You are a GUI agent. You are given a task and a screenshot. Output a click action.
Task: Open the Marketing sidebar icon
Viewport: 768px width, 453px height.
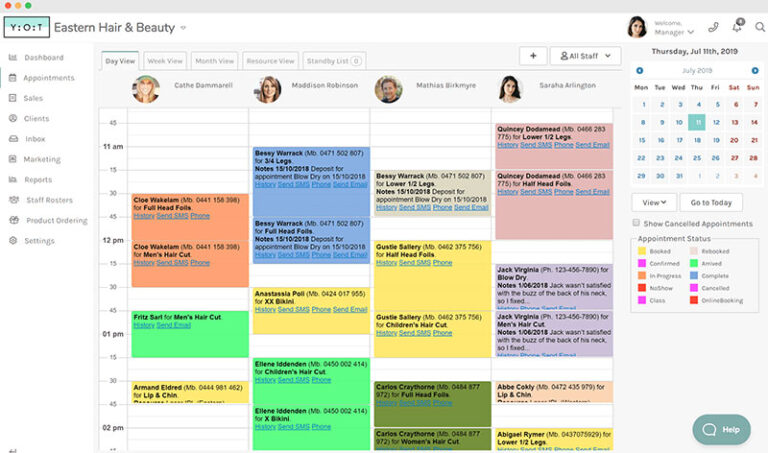tap(13, 159)
